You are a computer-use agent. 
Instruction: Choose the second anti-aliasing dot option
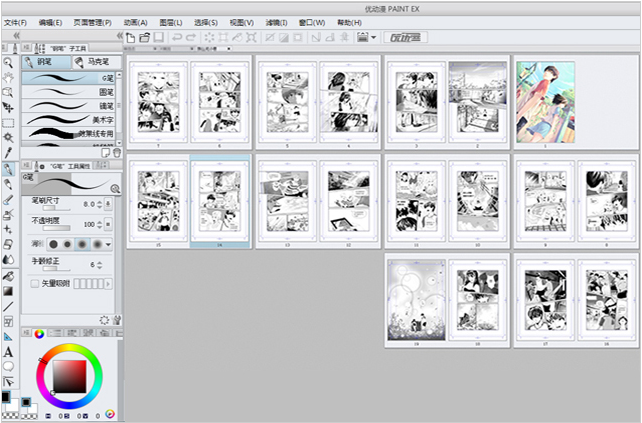coord(68,244)
